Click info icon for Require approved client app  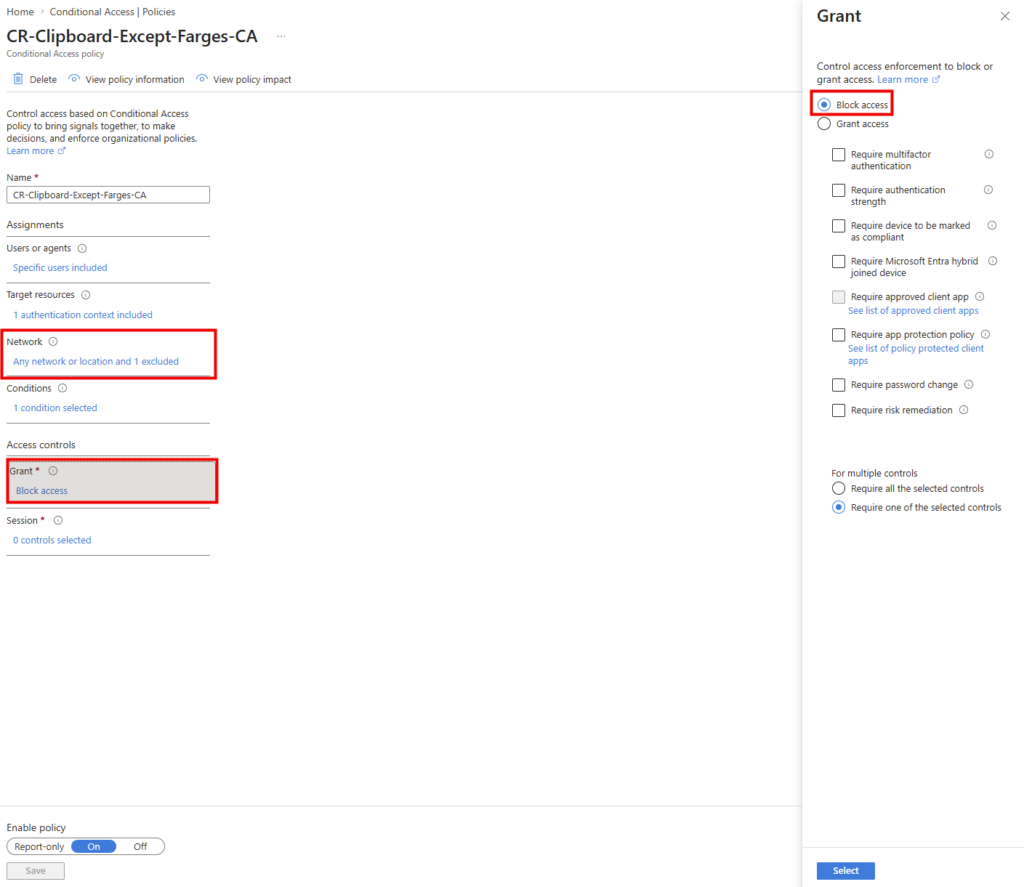click(x=980, y=297)
